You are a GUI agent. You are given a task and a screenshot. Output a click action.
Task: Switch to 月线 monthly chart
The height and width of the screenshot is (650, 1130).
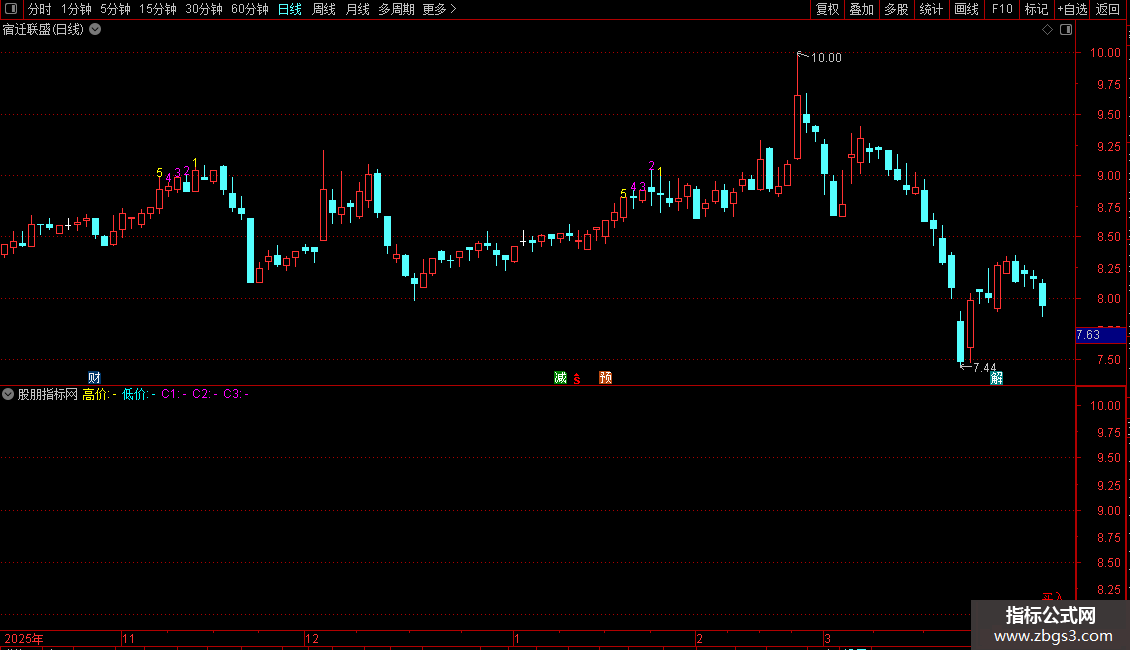[357, 9]
